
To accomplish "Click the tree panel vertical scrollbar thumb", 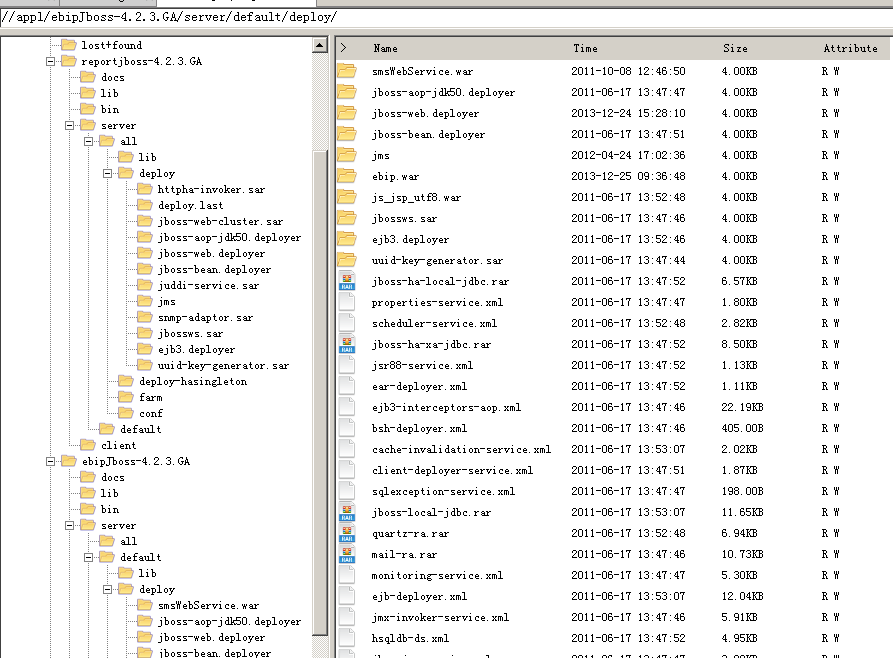I will [x=320, y=392].
